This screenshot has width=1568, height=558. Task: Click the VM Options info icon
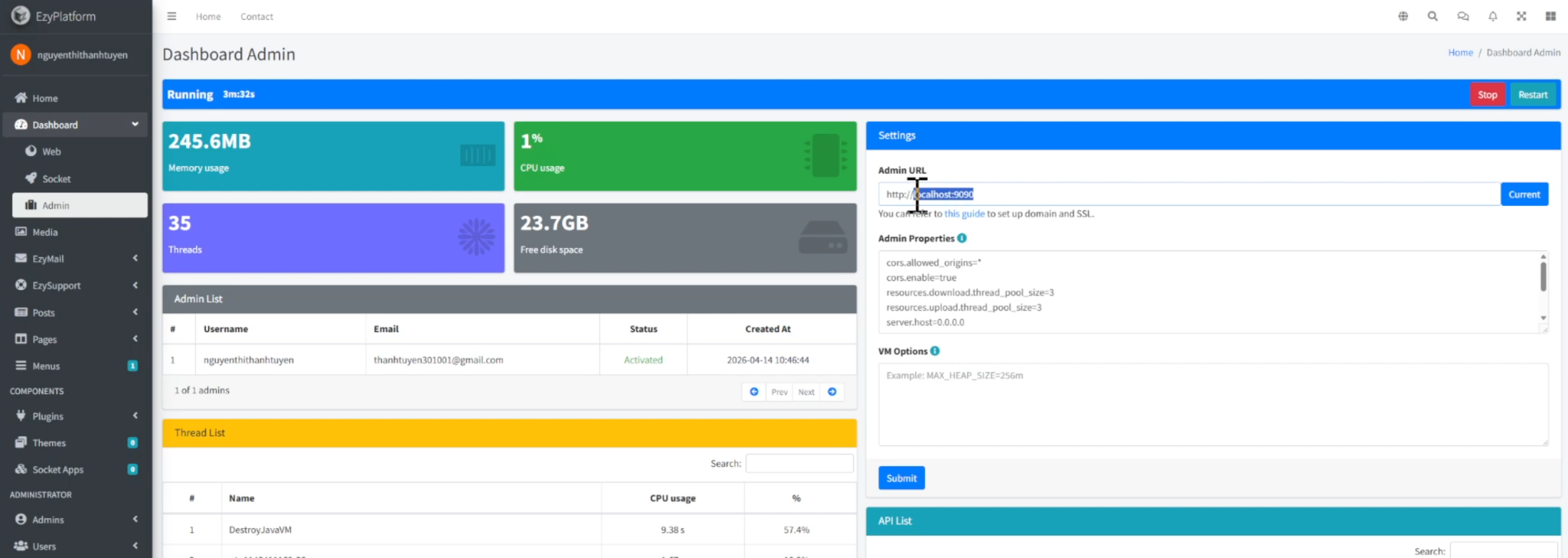point(935,351)
